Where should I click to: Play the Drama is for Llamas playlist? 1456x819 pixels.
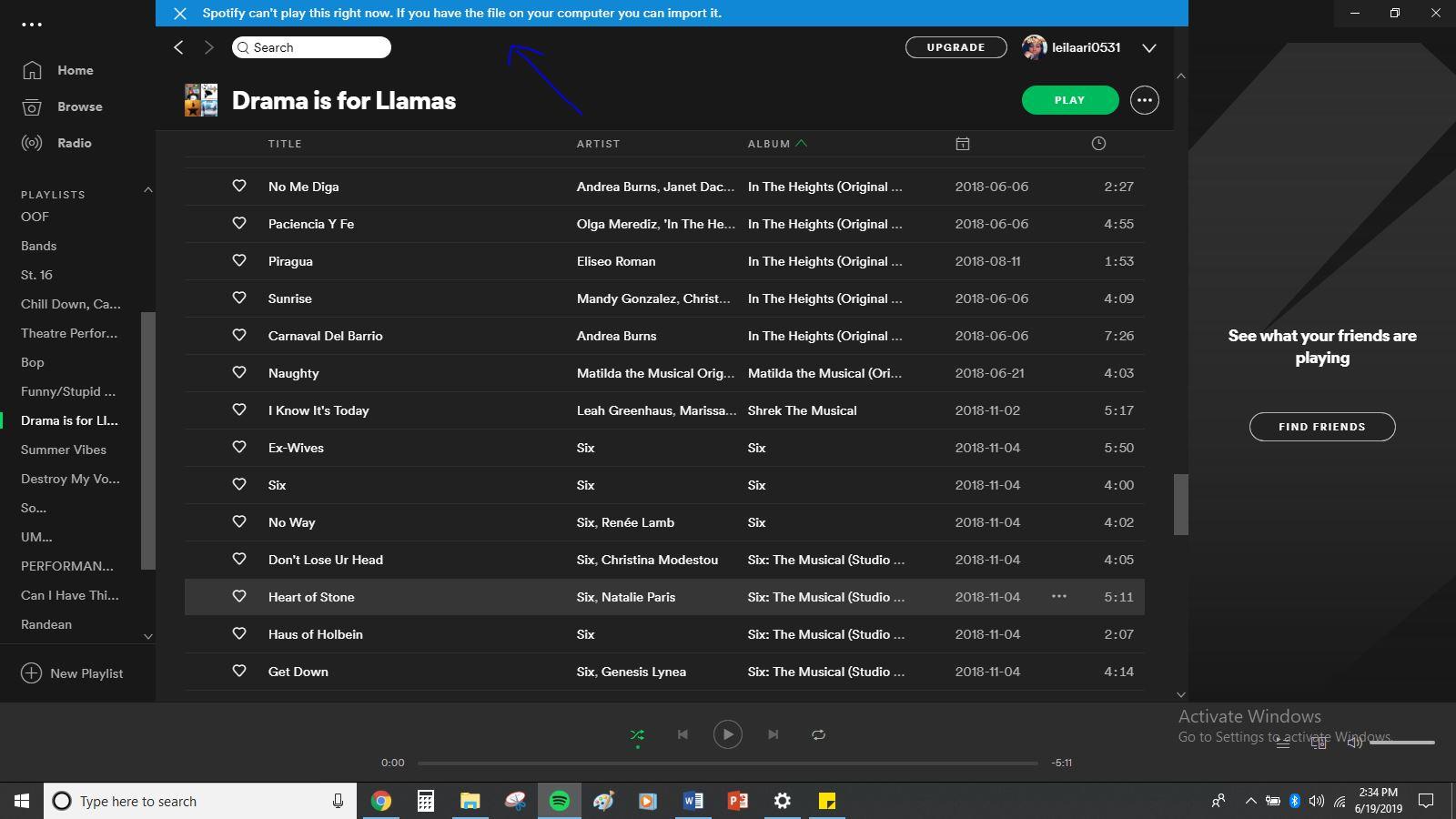[x=1070, y=100]
